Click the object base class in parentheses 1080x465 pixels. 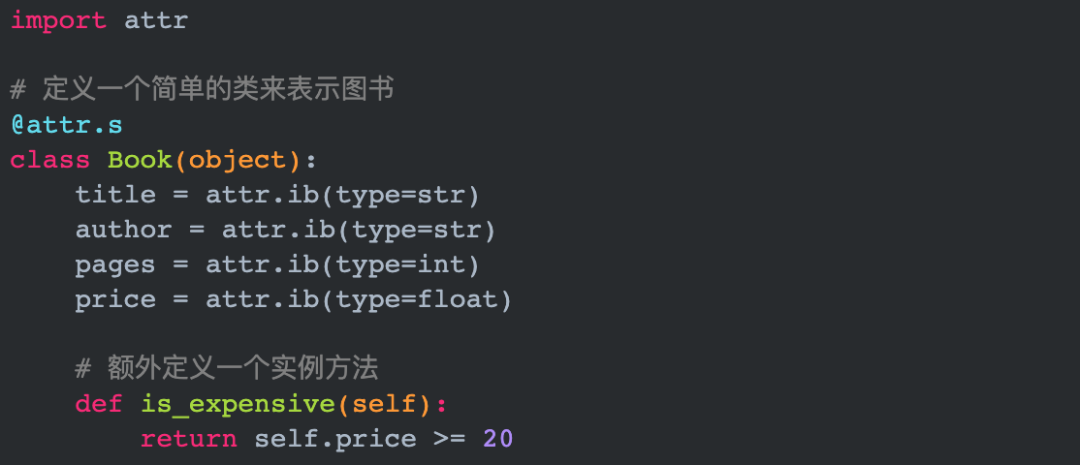(x=237, y=161)
